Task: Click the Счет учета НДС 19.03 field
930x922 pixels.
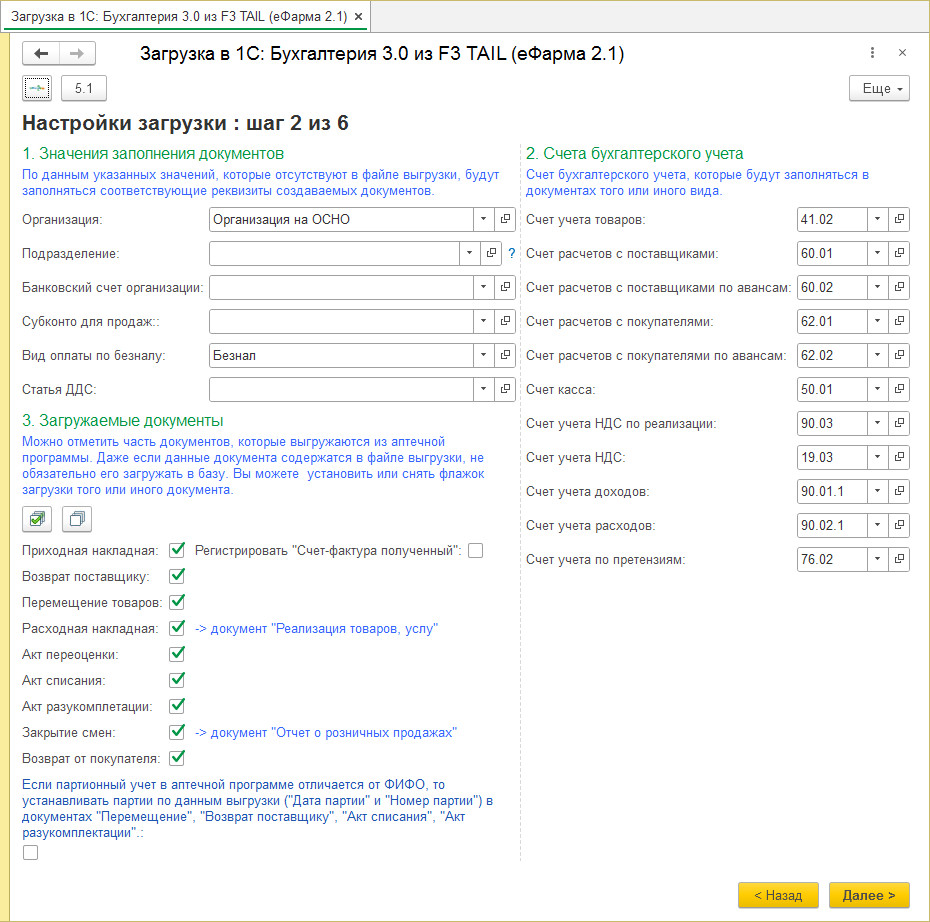Action: 832,457
